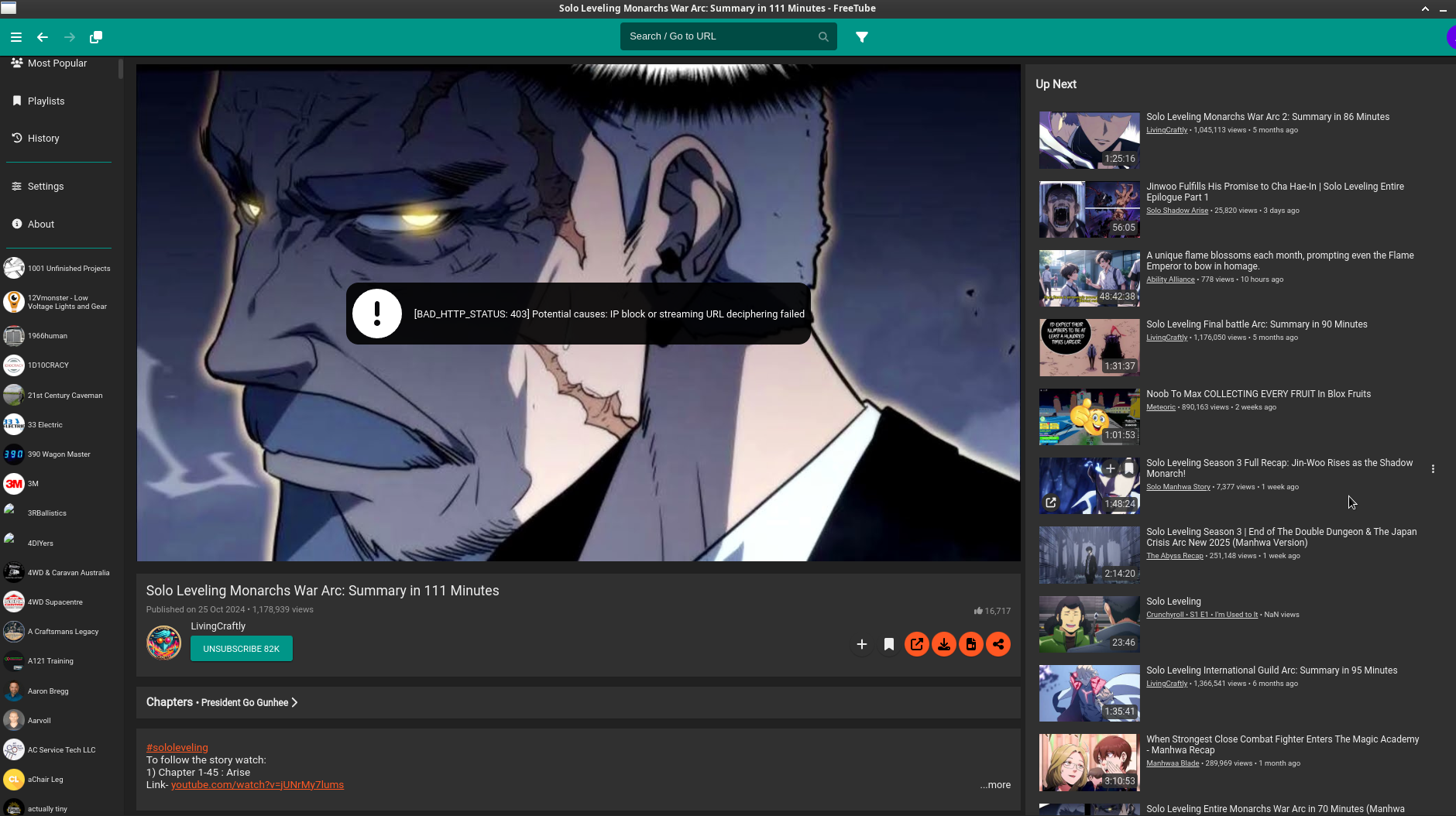This screenshot has width=1456, height=816.
Task: Open options menu for Season 3 Full Recap
Action: tap(1433, 469)
